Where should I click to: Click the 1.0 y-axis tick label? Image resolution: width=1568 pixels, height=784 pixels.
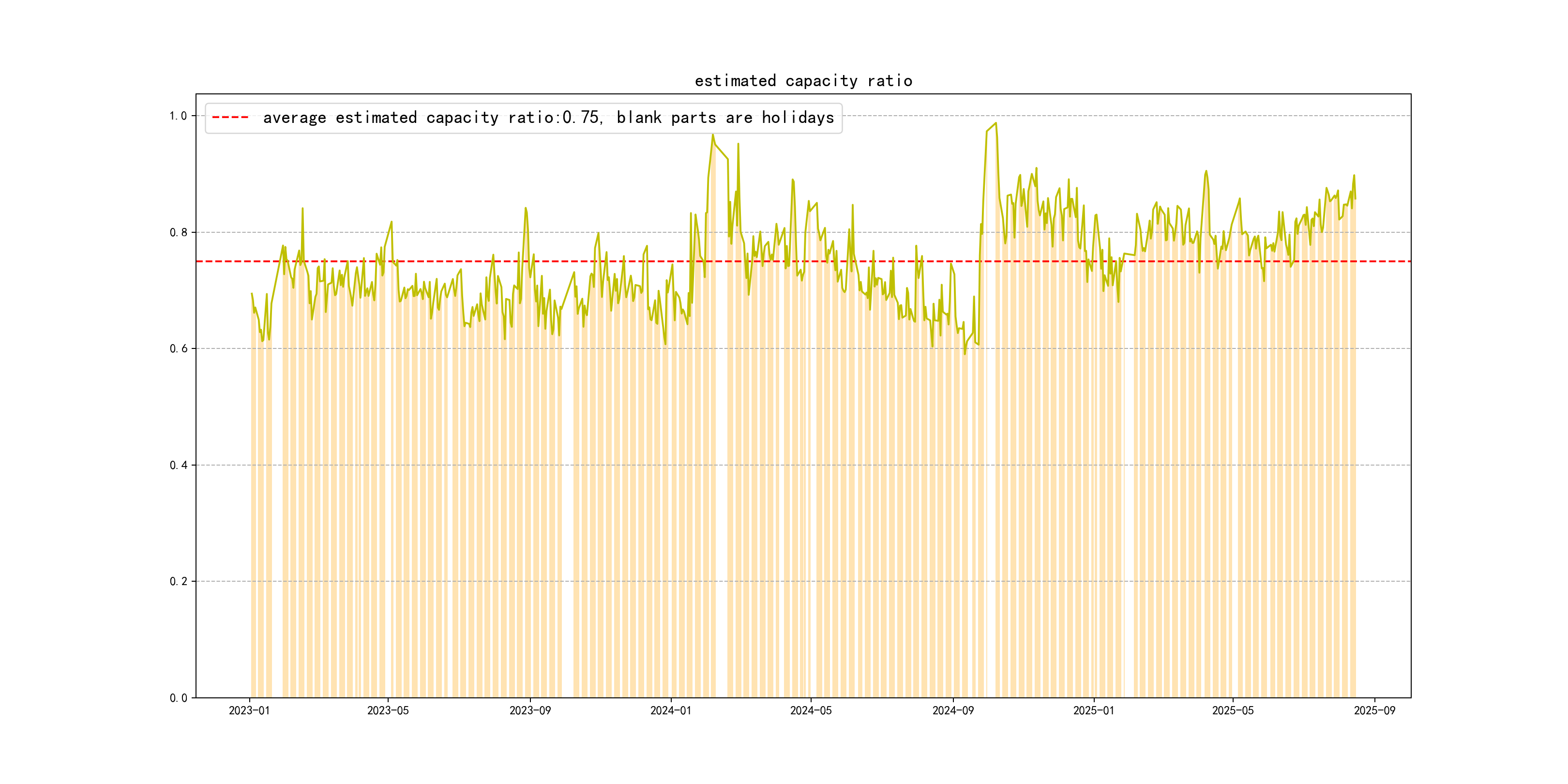click(x=179, y=116)
